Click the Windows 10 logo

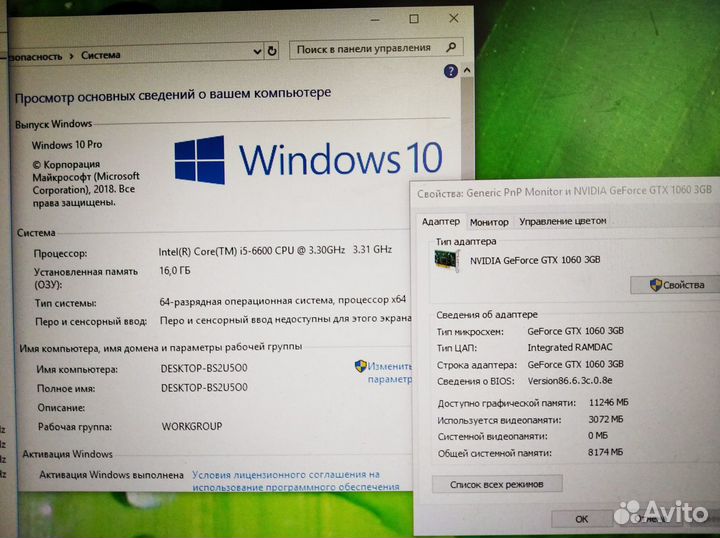click(x=309, y=159)
